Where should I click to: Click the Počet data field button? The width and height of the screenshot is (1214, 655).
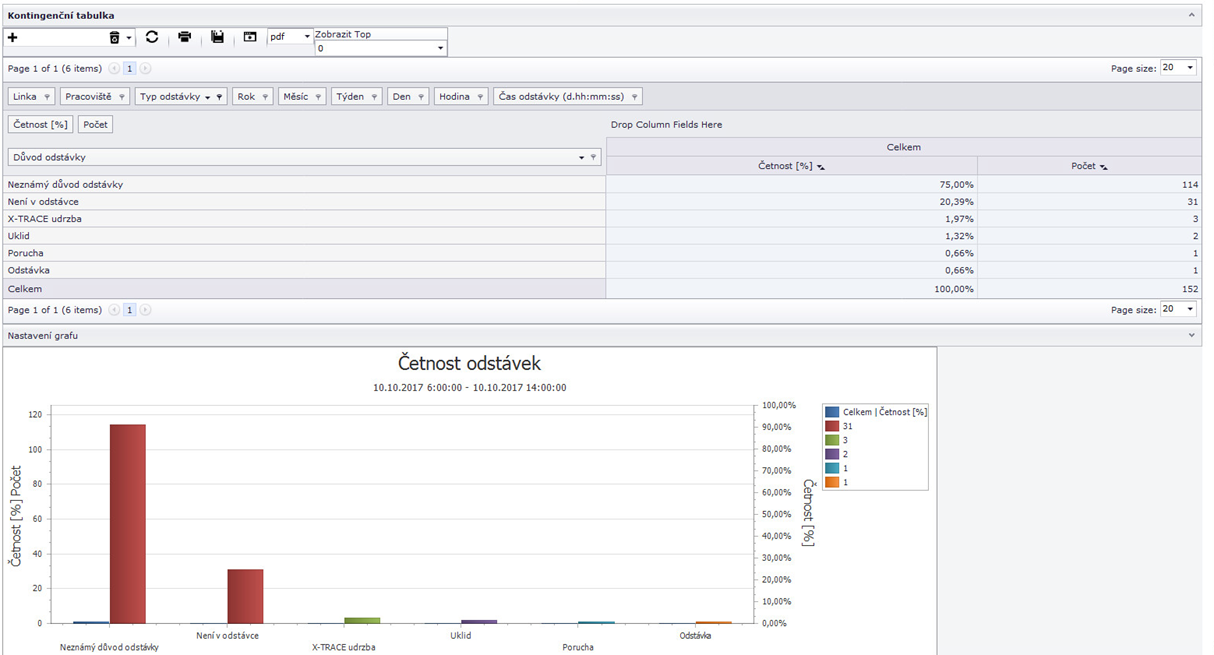[x=96, y=125]
